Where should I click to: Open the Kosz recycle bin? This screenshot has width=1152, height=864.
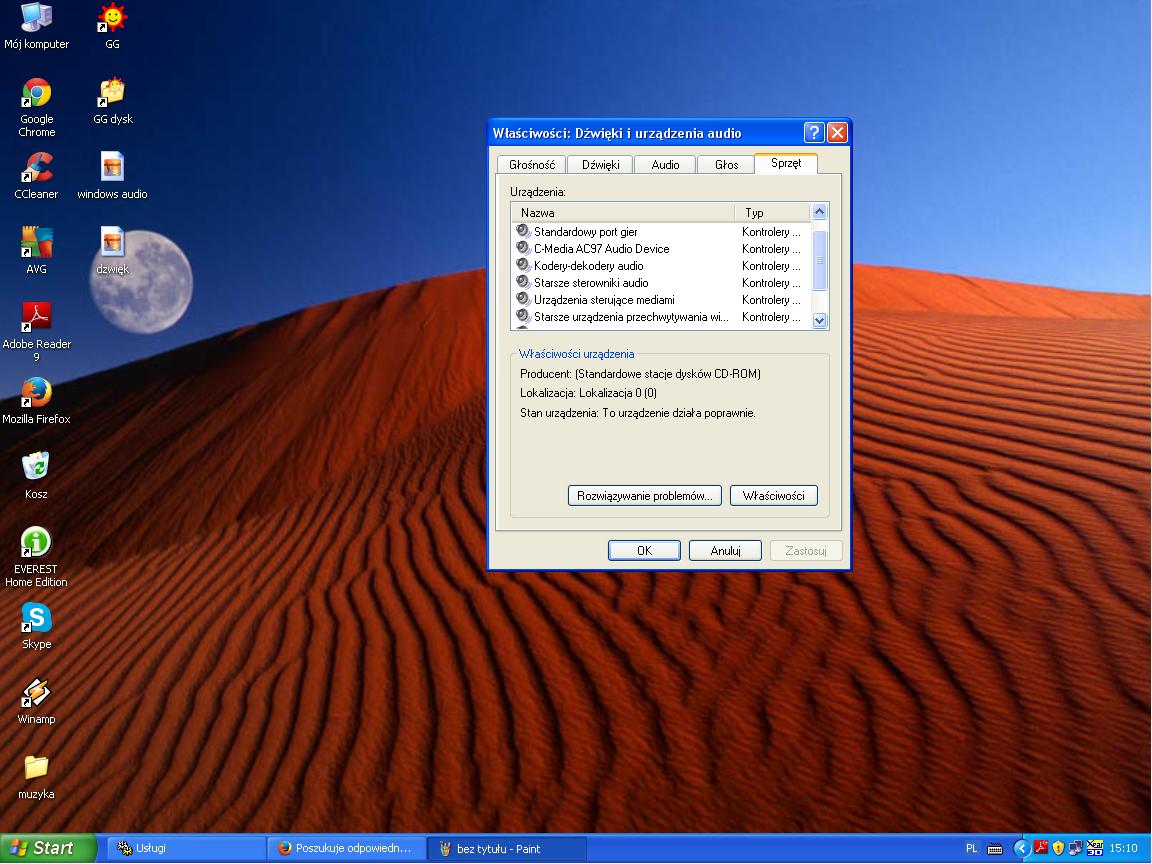coord(36,476)
